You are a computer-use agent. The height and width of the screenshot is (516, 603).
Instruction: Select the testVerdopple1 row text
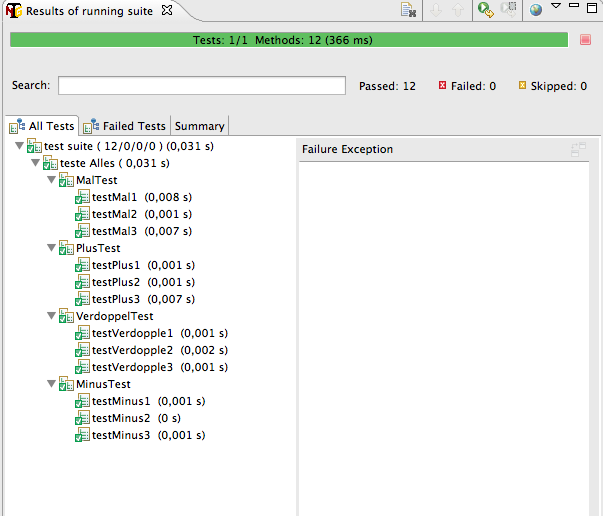click(160, 333)
